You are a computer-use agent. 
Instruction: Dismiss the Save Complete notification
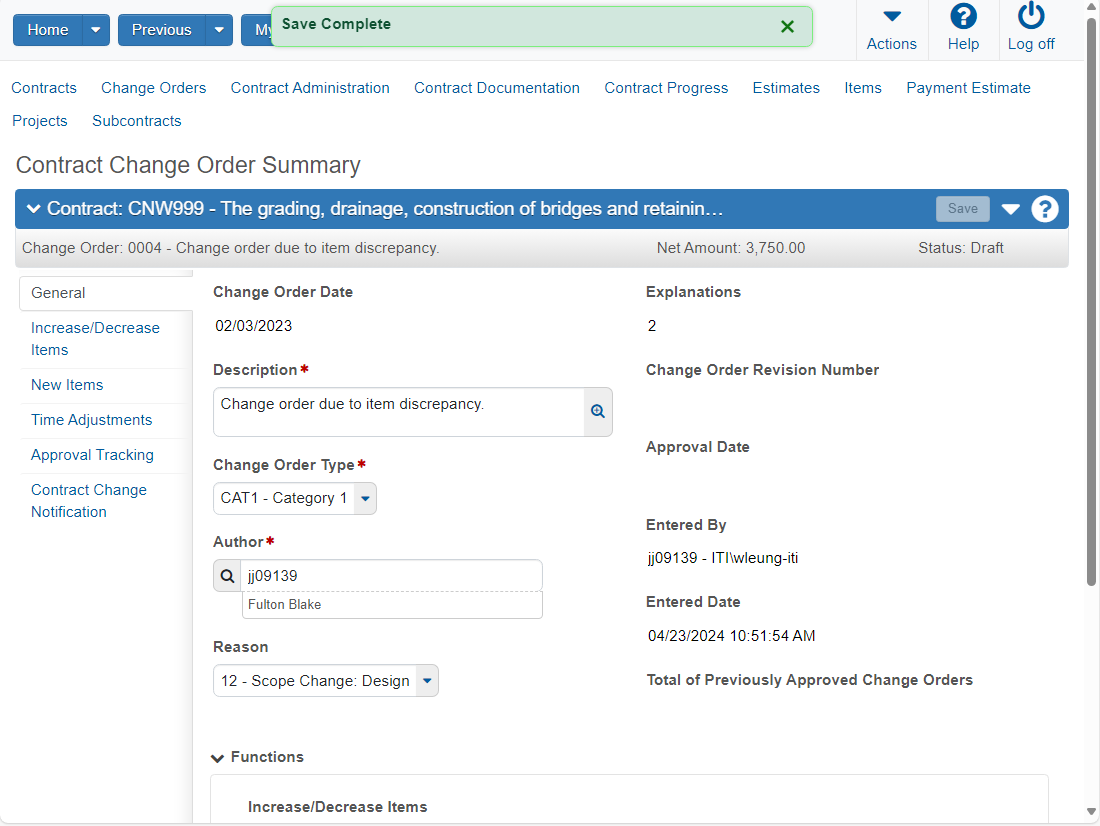click(787, 27)
